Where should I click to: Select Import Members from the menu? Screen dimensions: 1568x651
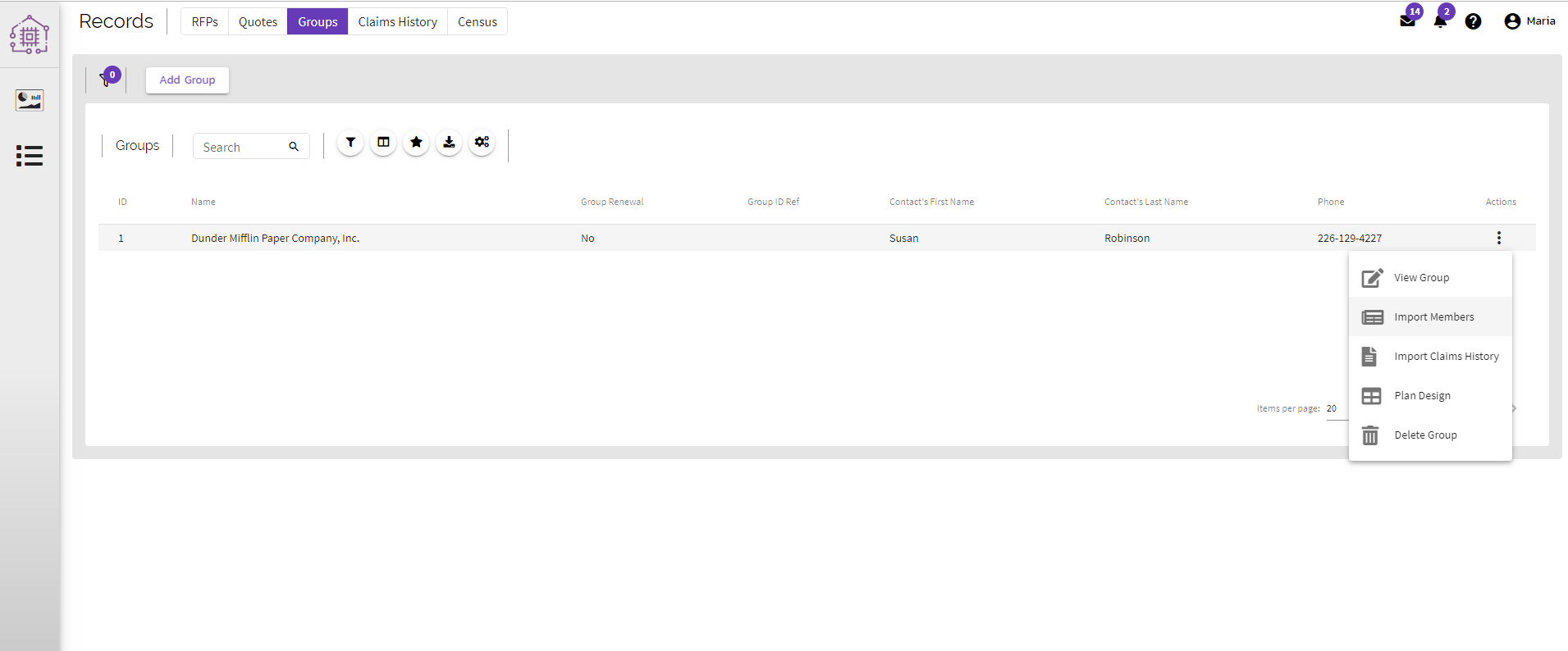[x=1433, y=317]
